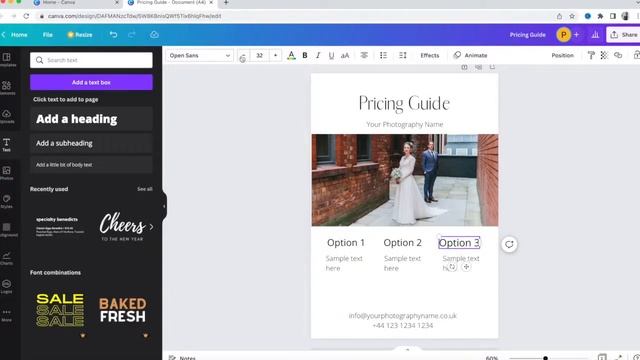Open the text color picker
Screen dimensions: 640x360
pos(291,56)
